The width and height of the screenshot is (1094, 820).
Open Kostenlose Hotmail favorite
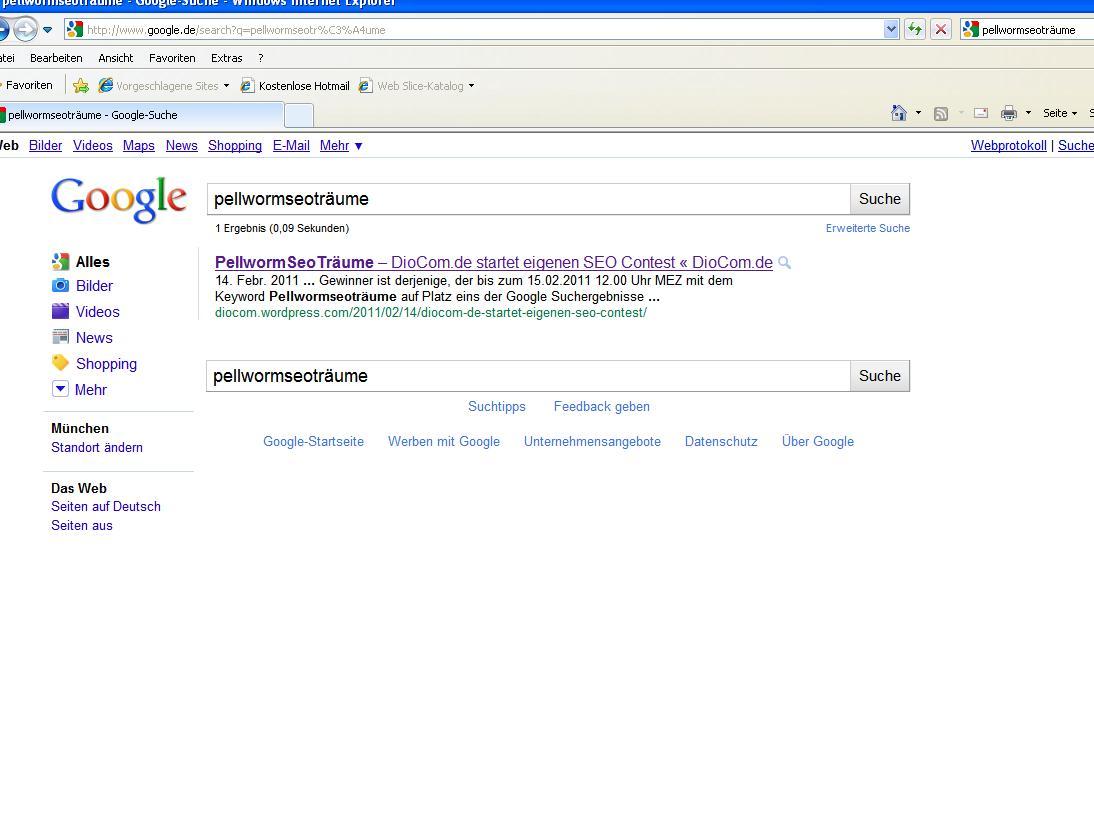click(x=295, y=86)
